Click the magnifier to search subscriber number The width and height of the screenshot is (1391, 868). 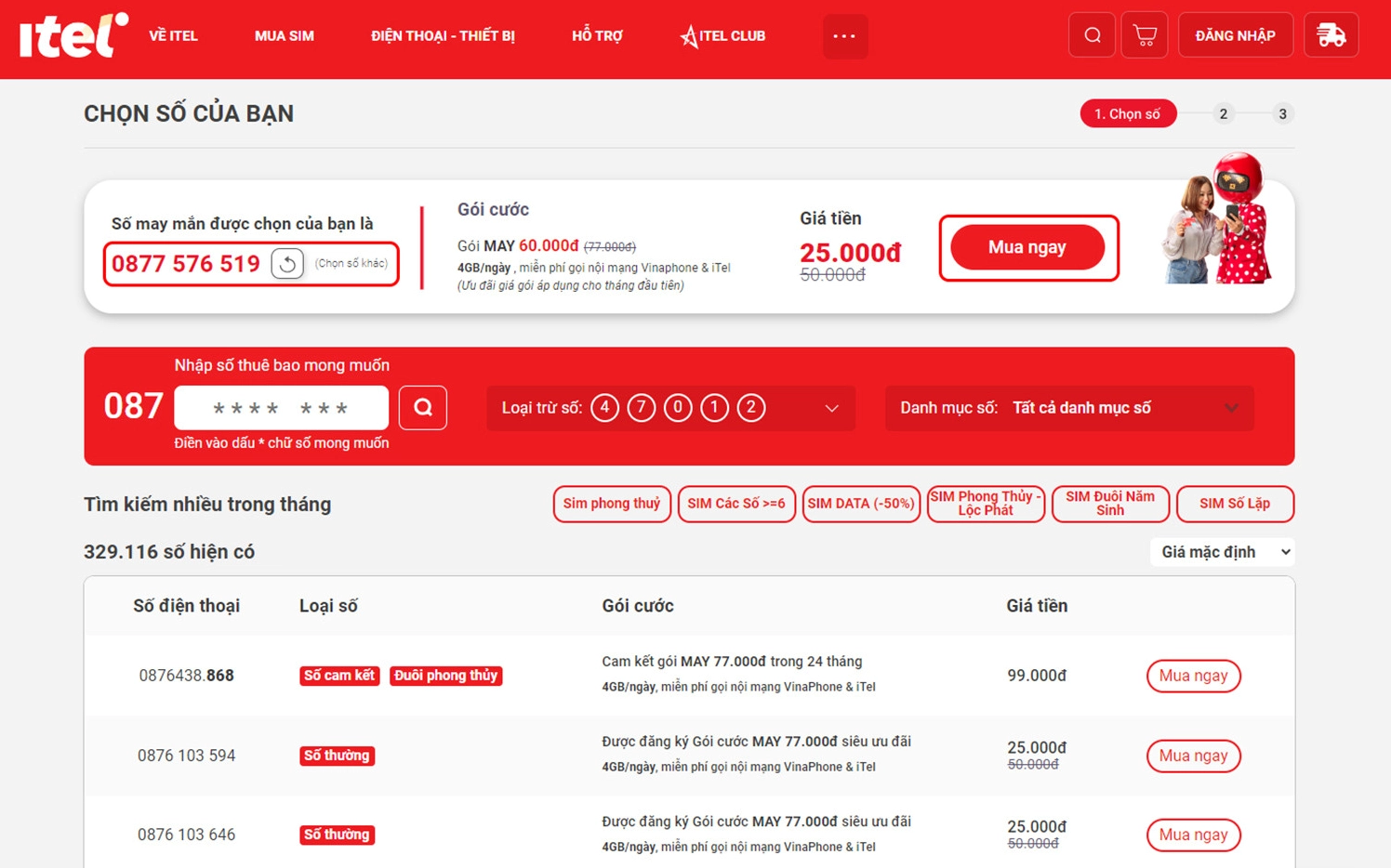point(423,407)
